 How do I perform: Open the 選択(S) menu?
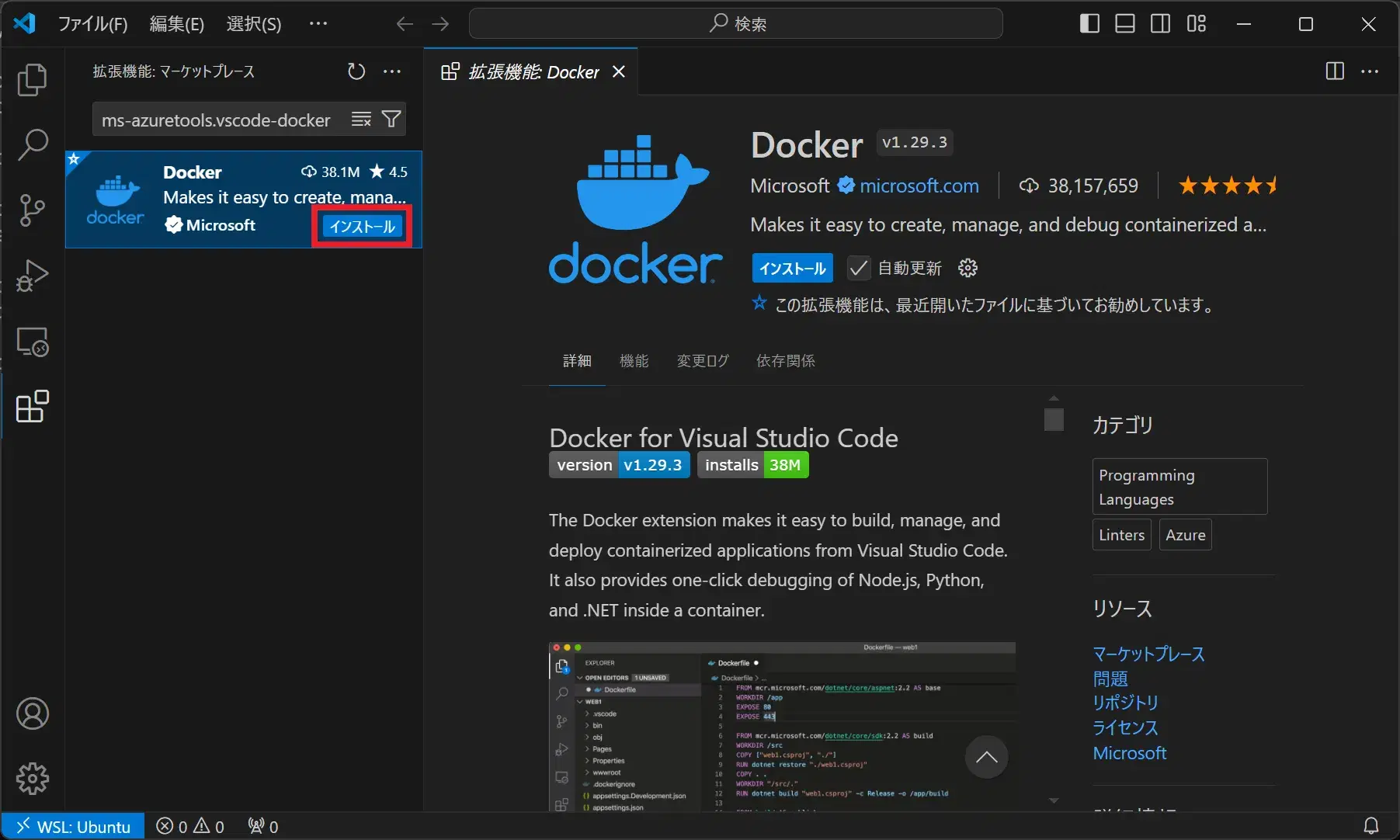(x=254, y=24)
